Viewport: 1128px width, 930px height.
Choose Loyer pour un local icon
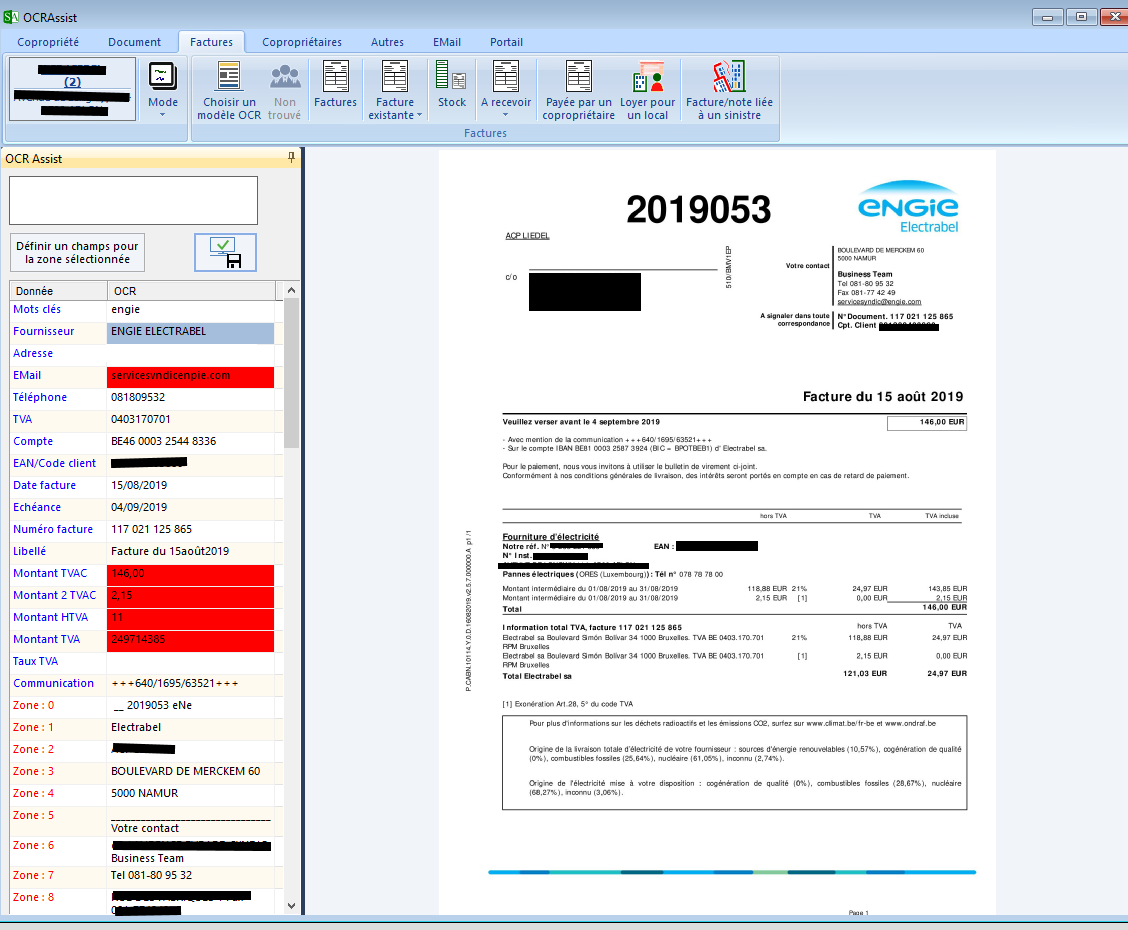(647, 77)
